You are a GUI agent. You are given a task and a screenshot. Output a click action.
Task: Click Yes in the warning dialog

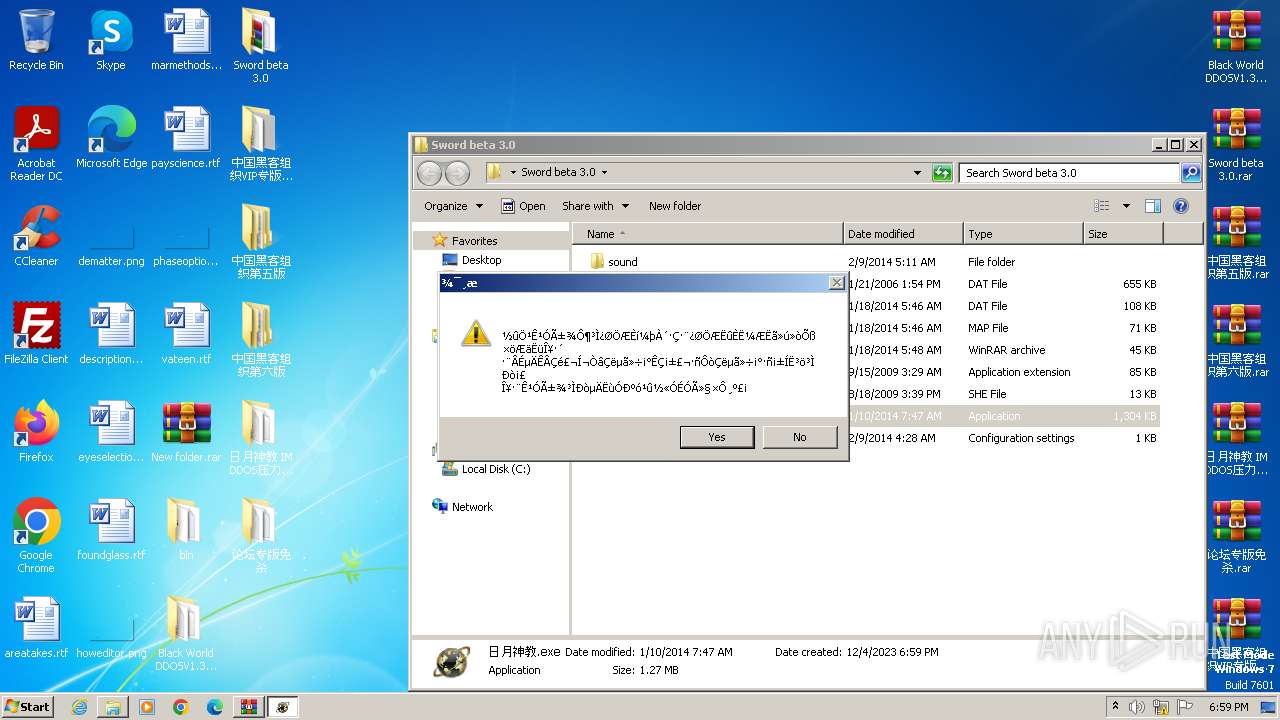(717, 437)
